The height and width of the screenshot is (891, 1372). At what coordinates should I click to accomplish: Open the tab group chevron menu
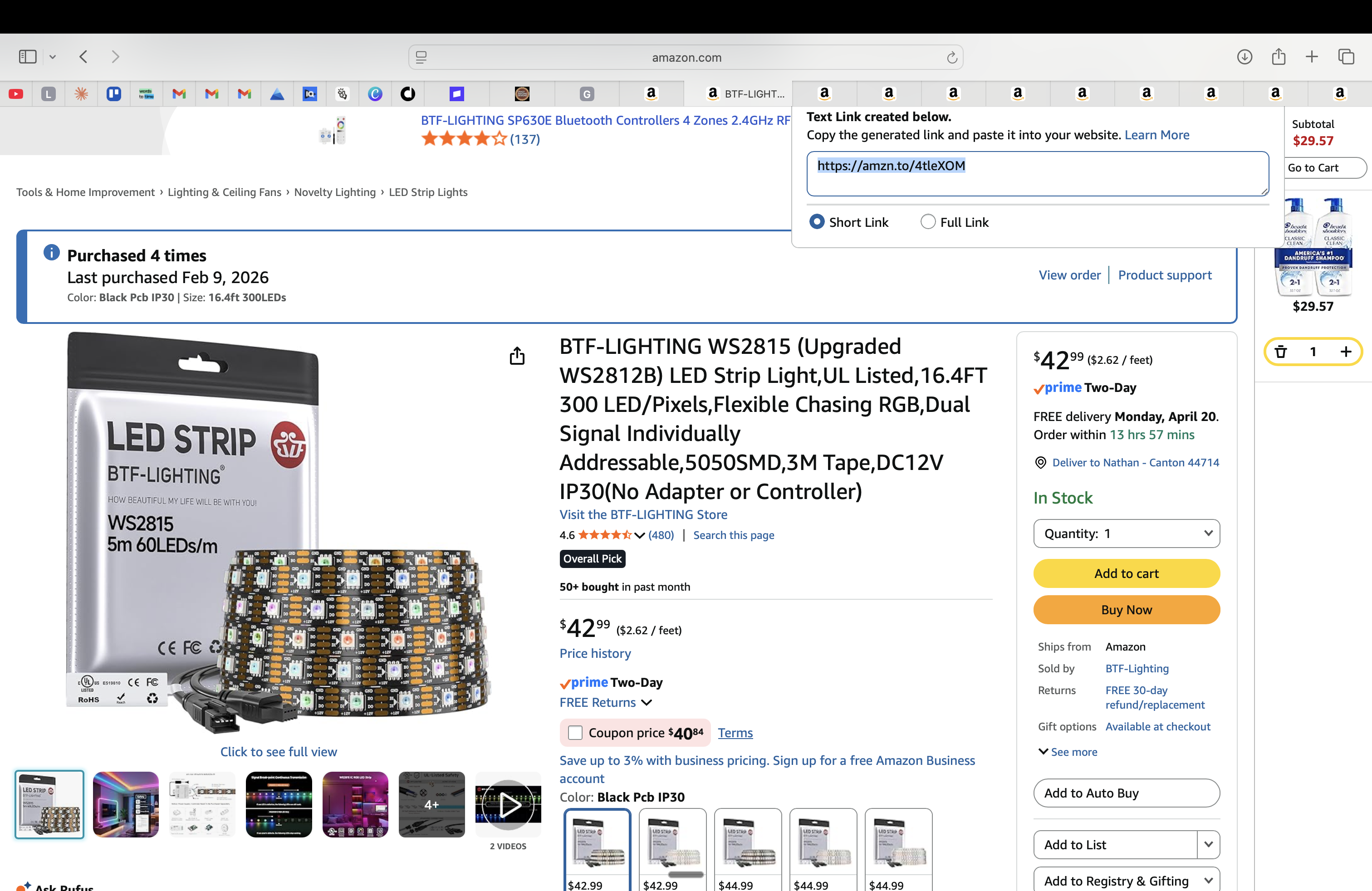[x=53, y=56]
